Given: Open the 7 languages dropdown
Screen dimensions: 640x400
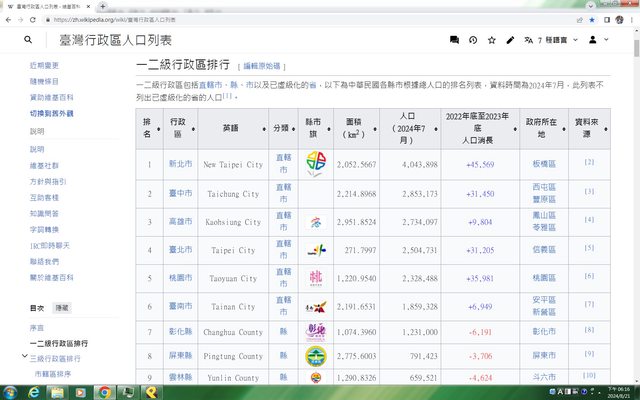Looking at the screenshot, I should click(x=552, y=40).
